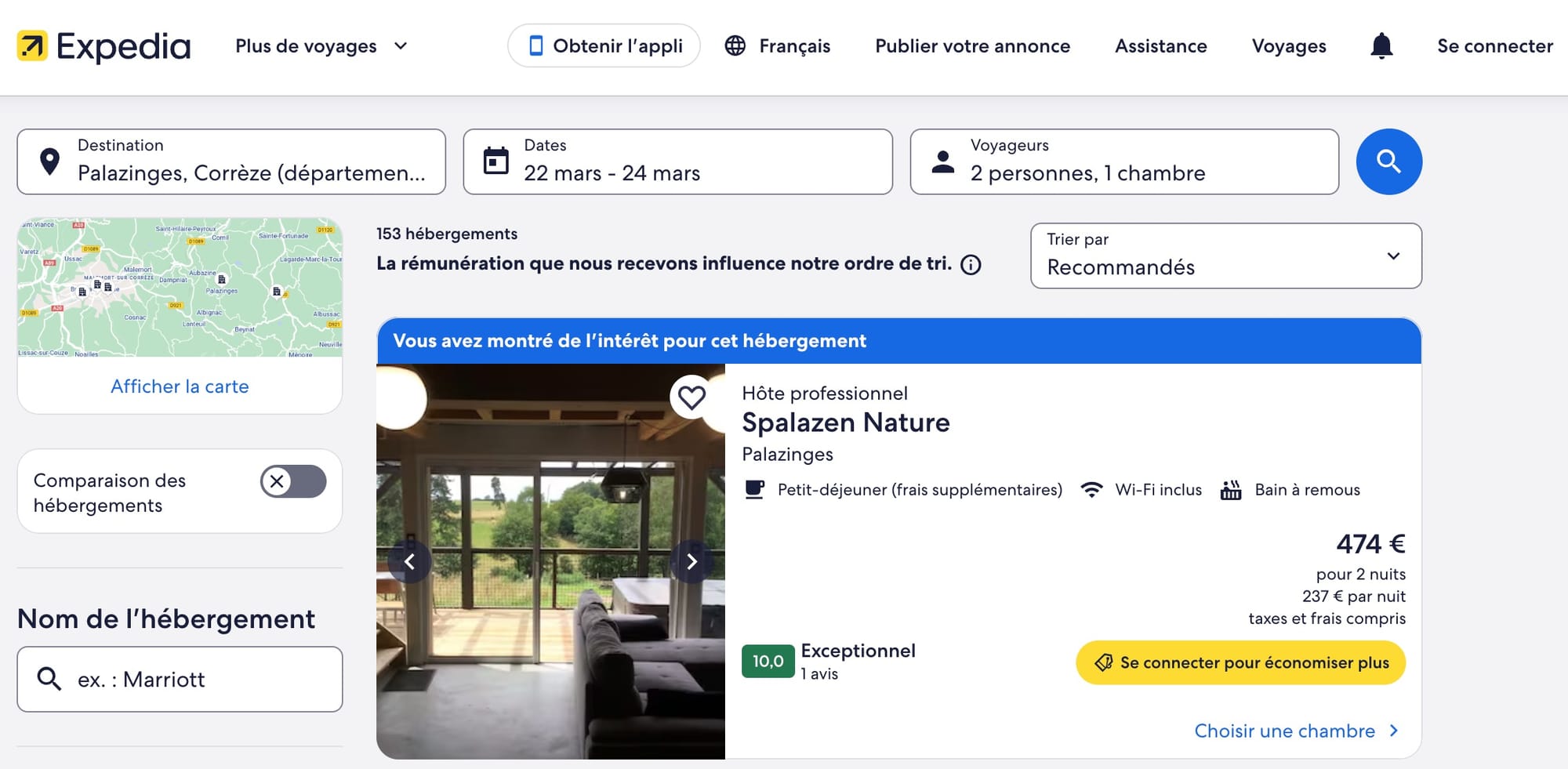The width and height of the screenshot is (1568, 769).
Task: Open the Dates picker field
Action: pyautogui.click(x=677, y=161)
